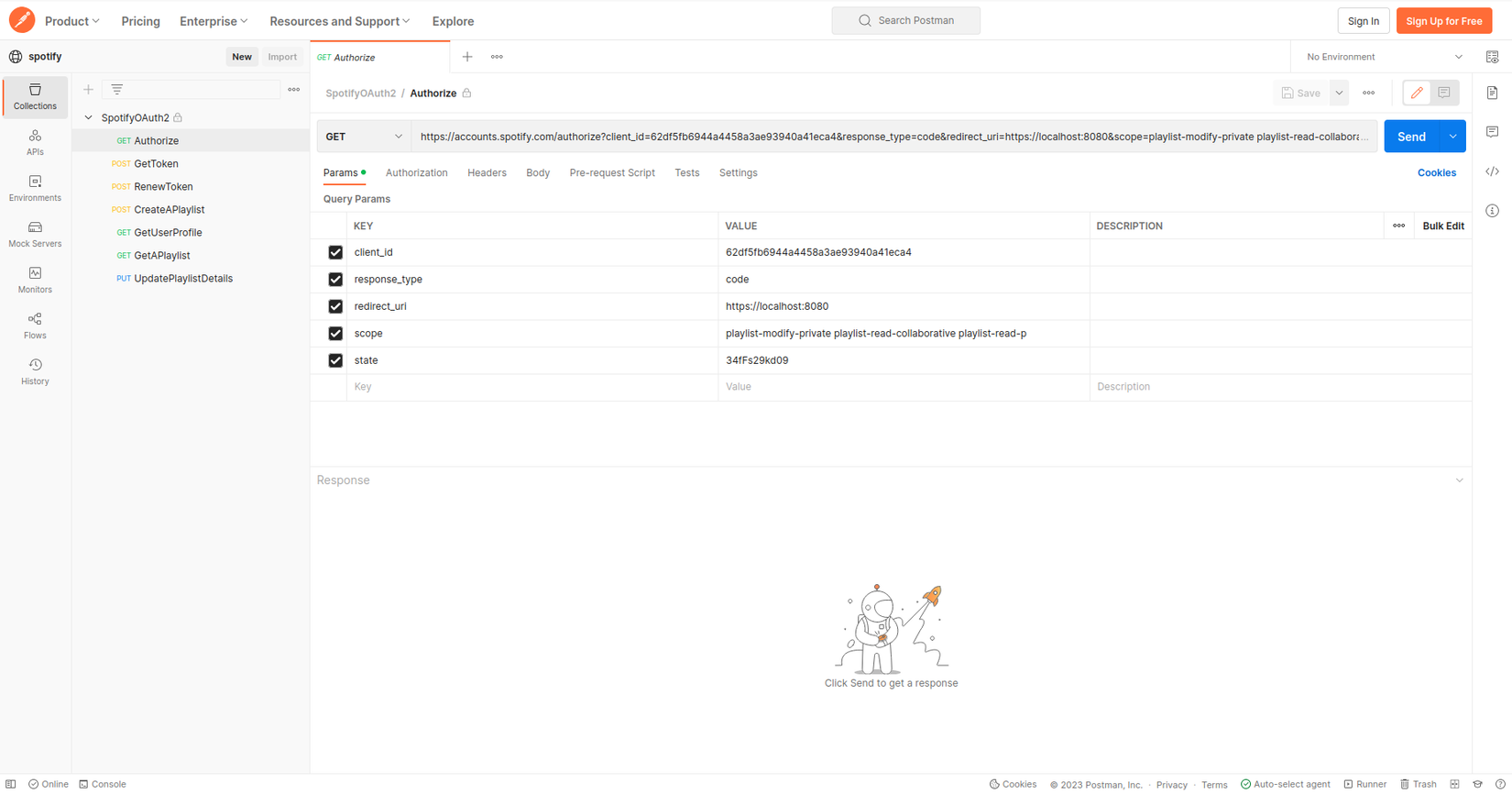Open the APIs sidebar panel
Image resolution: width=1512 pixels, height=794 pixels.
point(35,142)
